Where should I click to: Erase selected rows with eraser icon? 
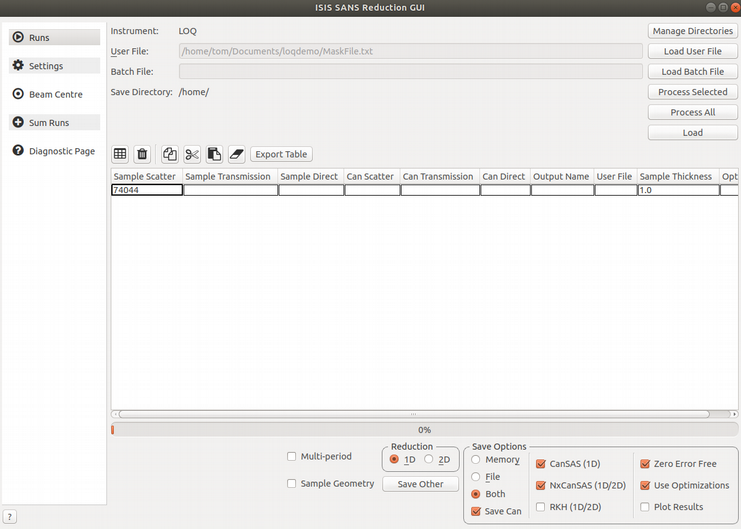coord(236,154)
